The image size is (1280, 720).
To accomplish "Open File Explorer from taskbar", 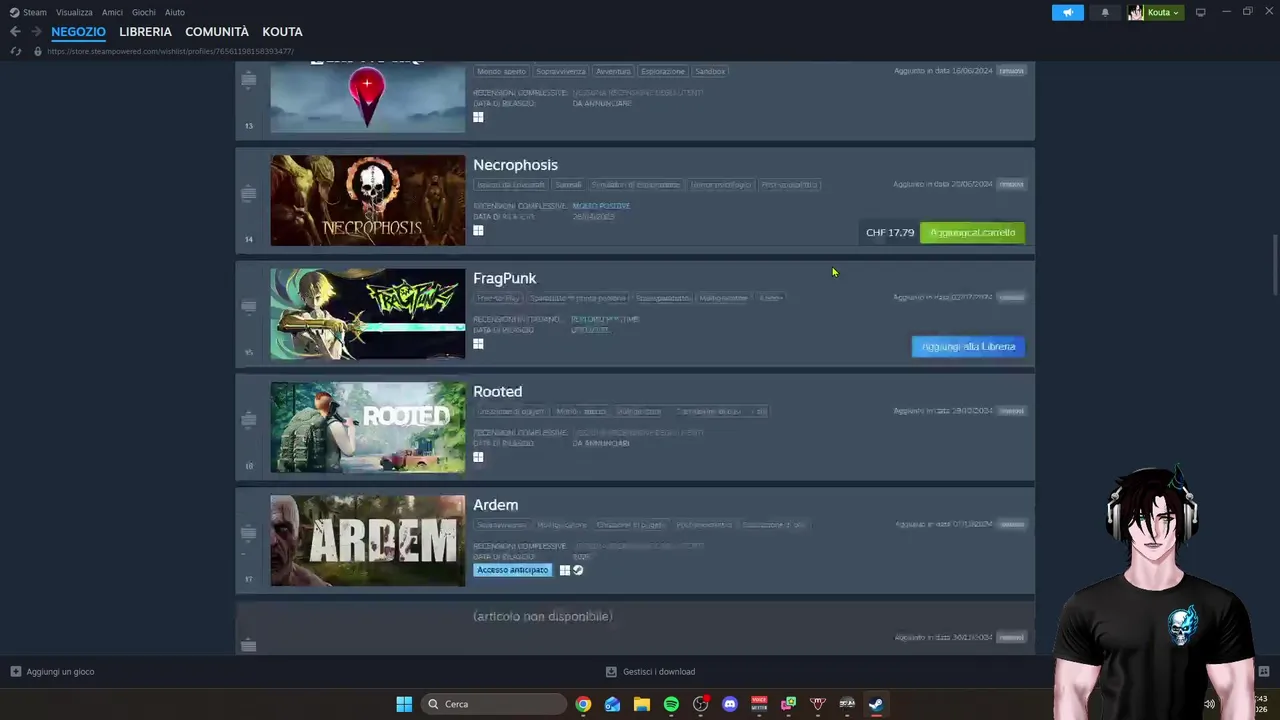I will (642, 704).
